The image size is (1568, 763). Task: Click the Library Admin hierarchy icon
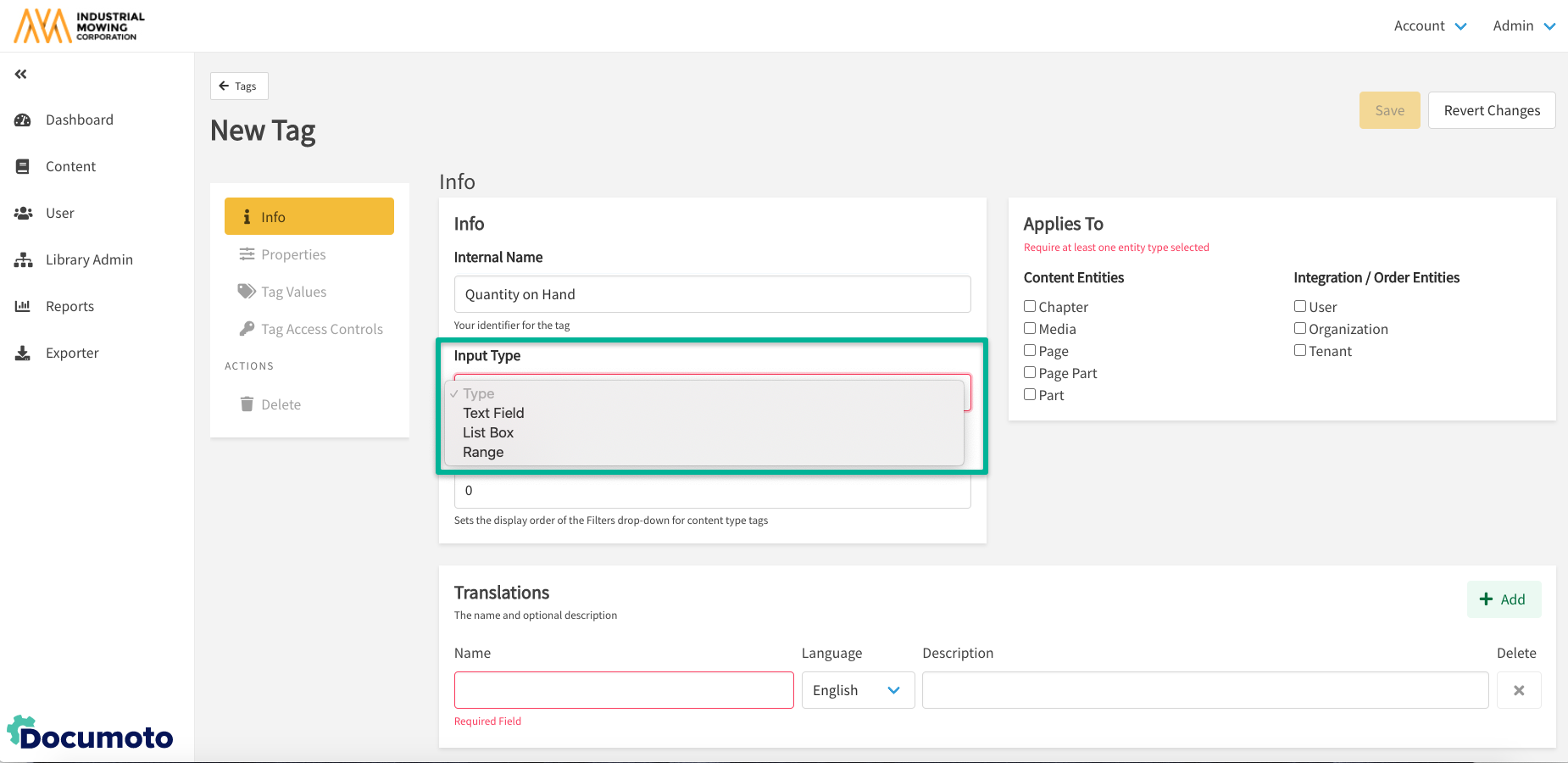(x=23, y=260)
